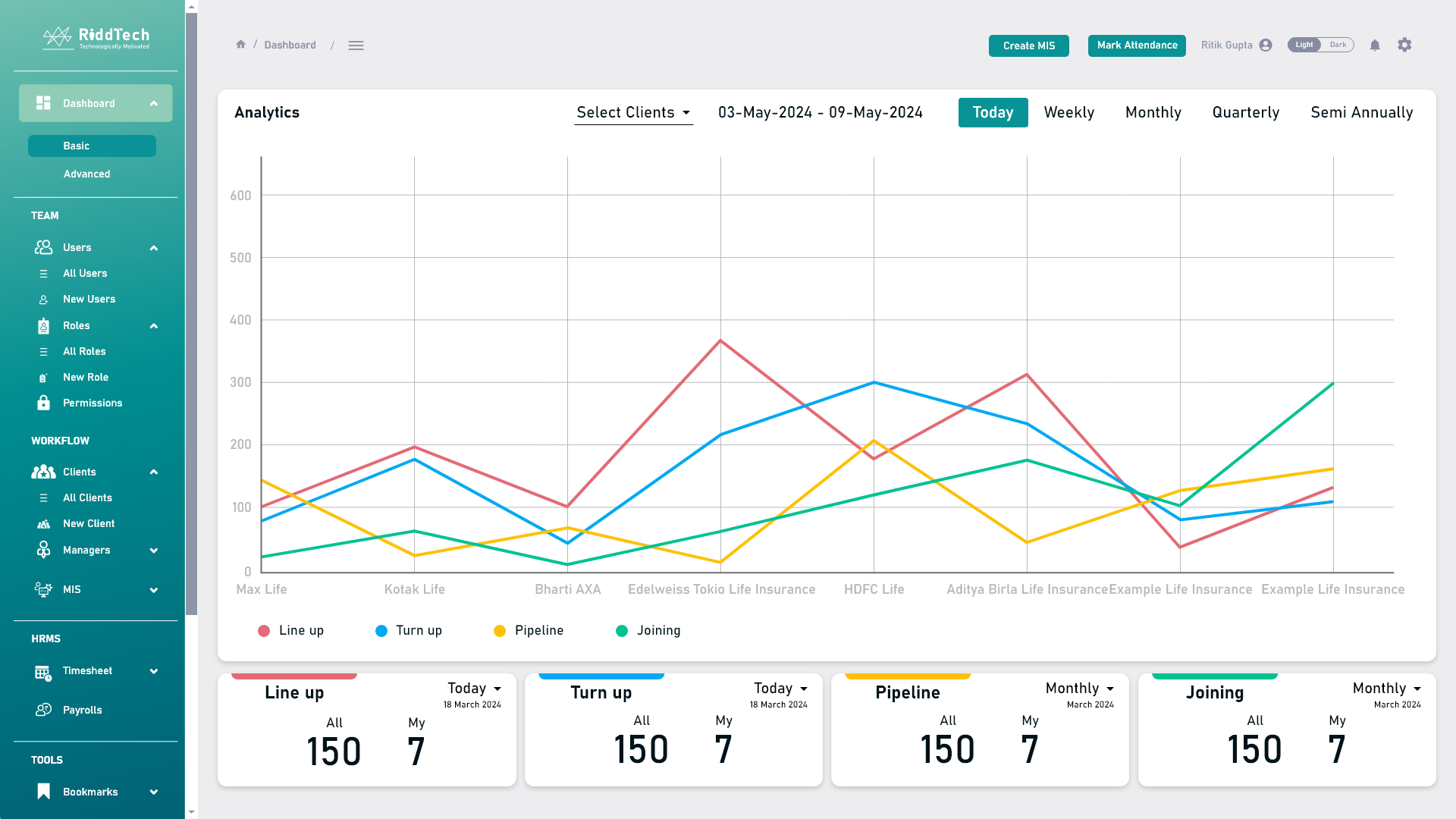The image size is (1456, 819).
Task: Click the date range 03-May-2024 - 09-May-2024
Action: pos(821,113)
